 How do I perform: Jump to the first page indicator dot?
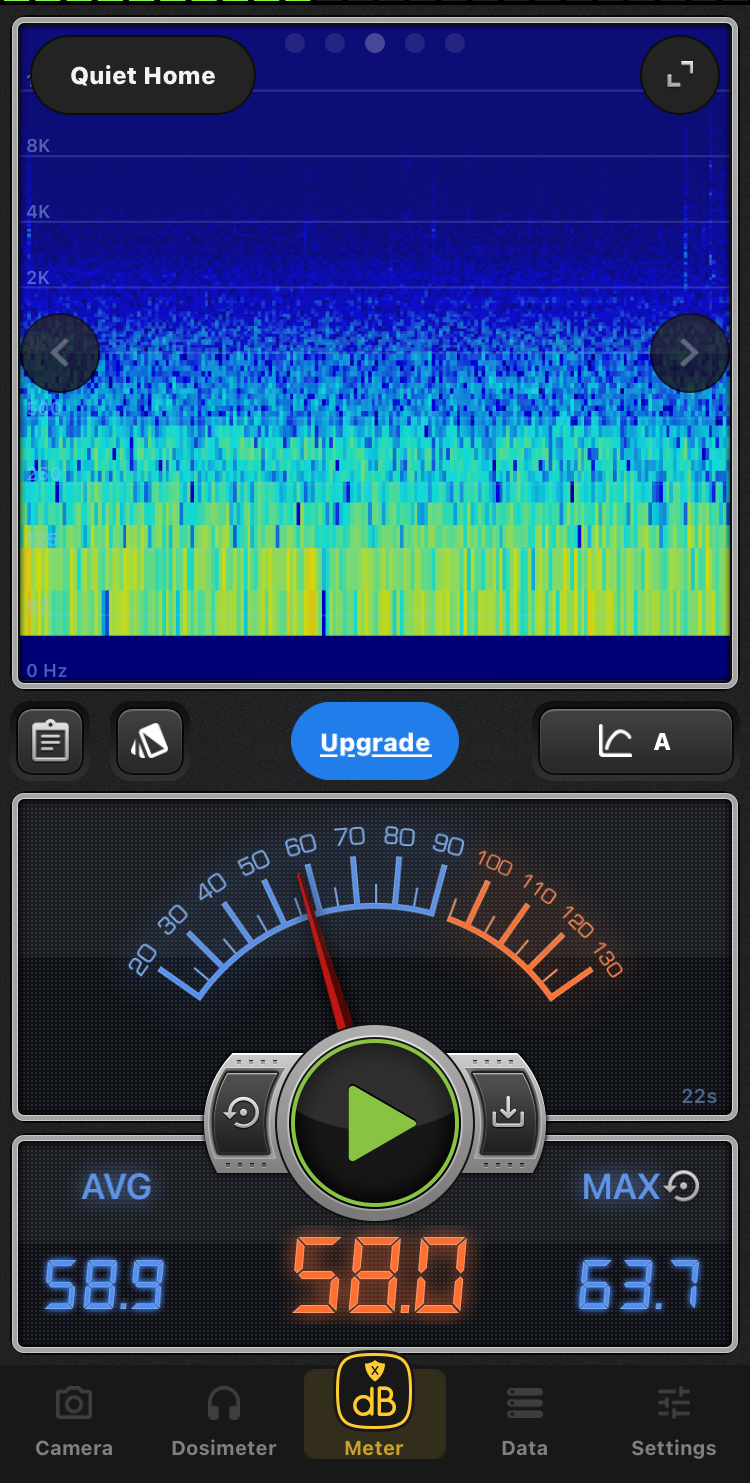pos(295,43)
